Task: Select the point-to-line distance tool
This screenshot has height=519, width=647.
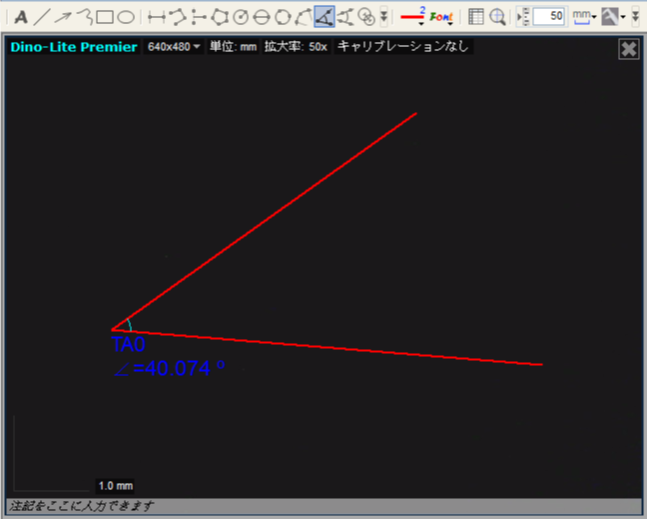Action: click(x=199, y=17)
